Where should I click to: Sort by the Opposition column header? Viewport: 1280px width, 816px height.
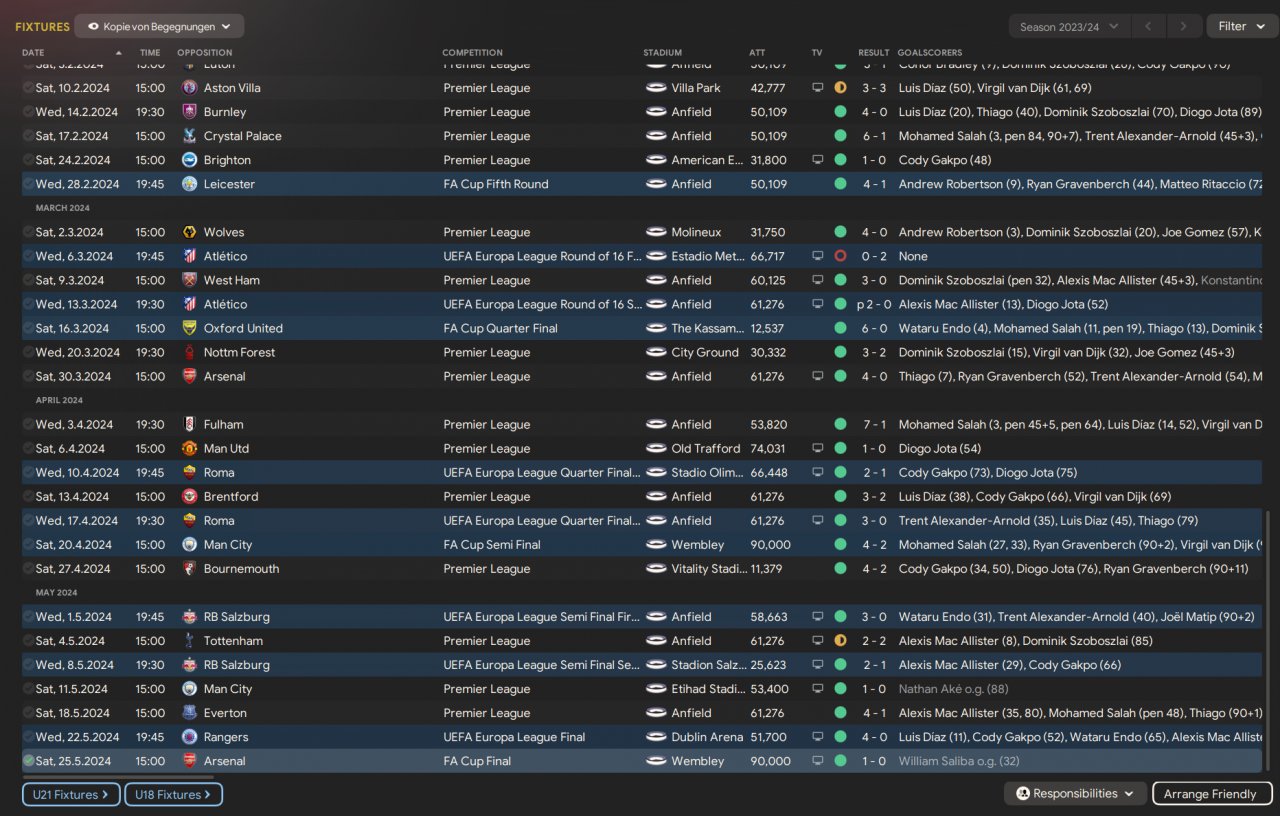click(204, 53)
